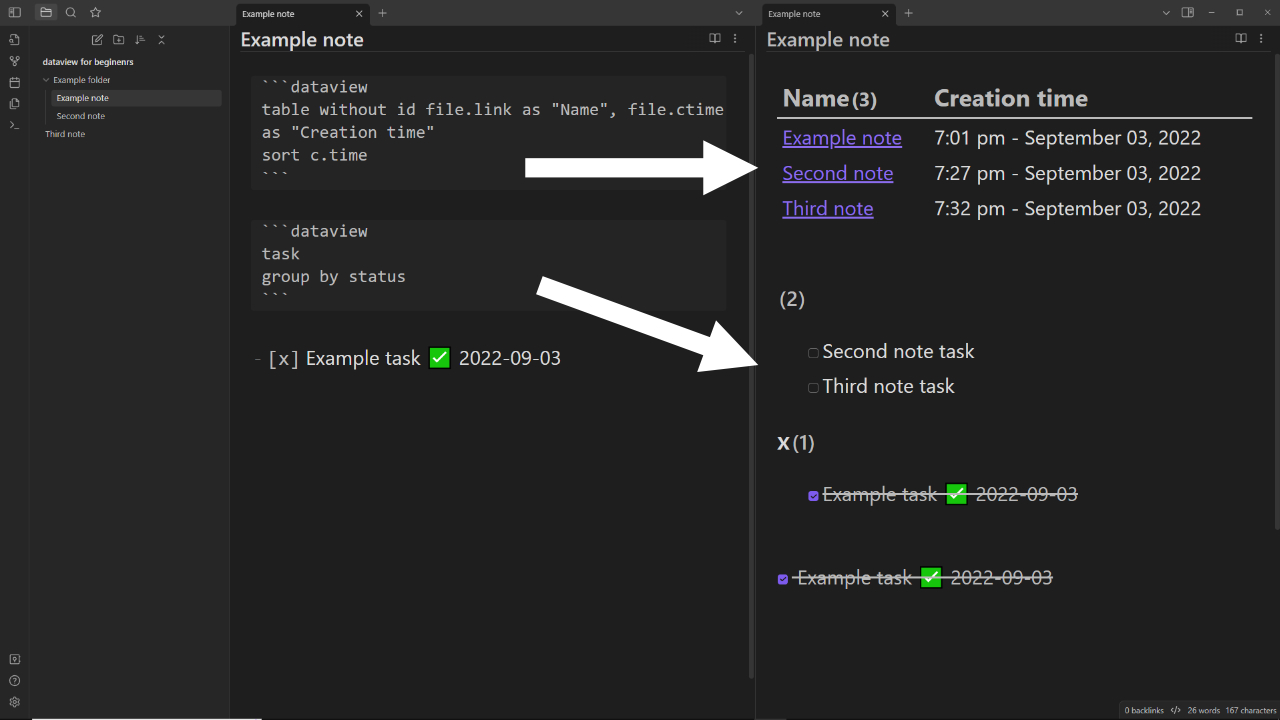Create a new note with the pencil icon
Image resolution: width=1280 pixels, height=720 pixels.
tap(96, 39)
